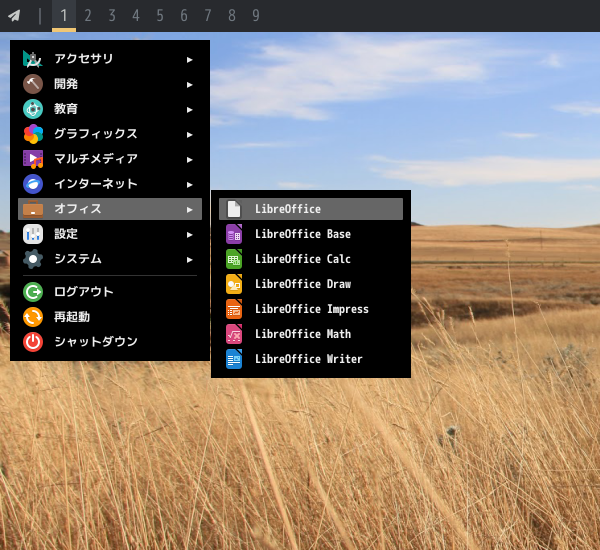Switch to workspace 8
Screen dimensions: 600x550
[232, 16]
